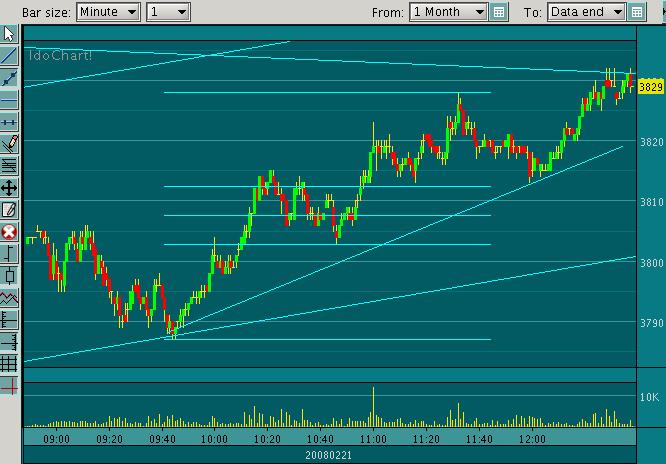The image size is (666, 464).
Task: Toggle the chart grid icon
Action: (9, 364)
